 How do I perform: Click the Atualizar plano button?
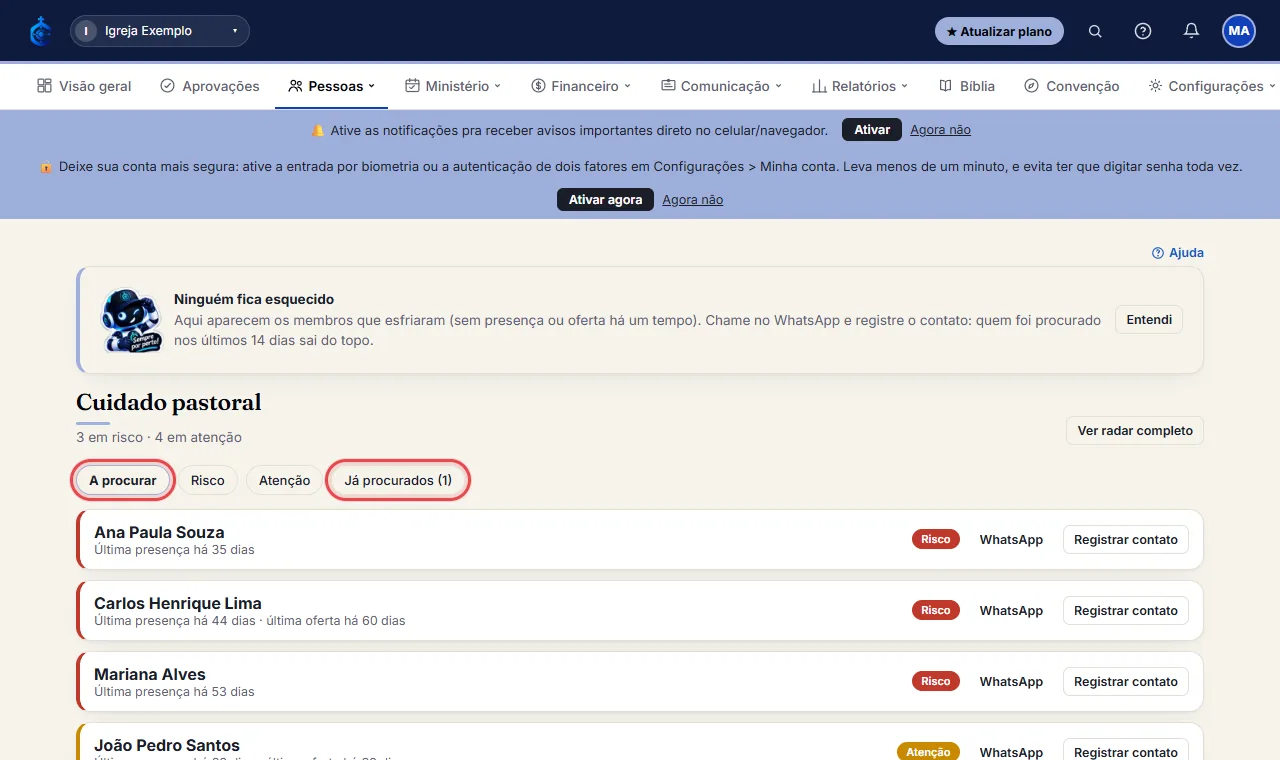[x=999, y=31]
